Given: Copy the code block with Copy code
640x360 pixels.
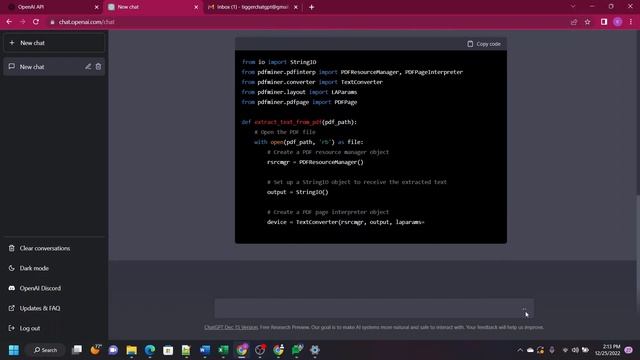Looking at the screenshot, I should pos(484,44).
